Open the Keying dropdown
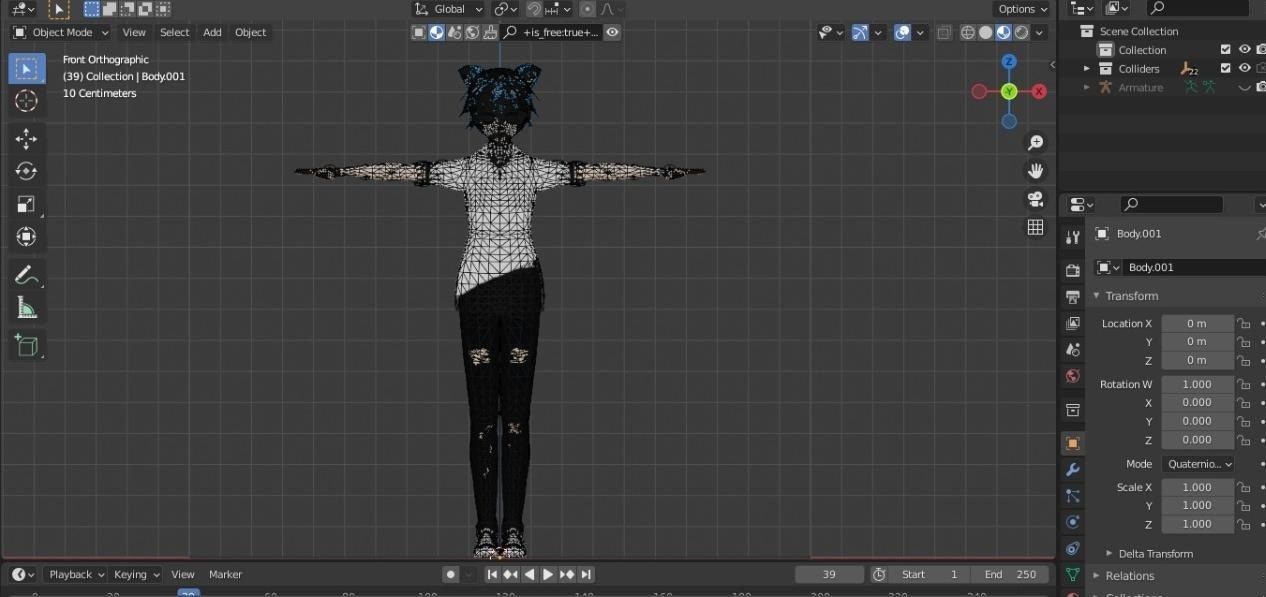Image resolution: width=1266 pixels, height=597 pixels. tap(136, 574)
